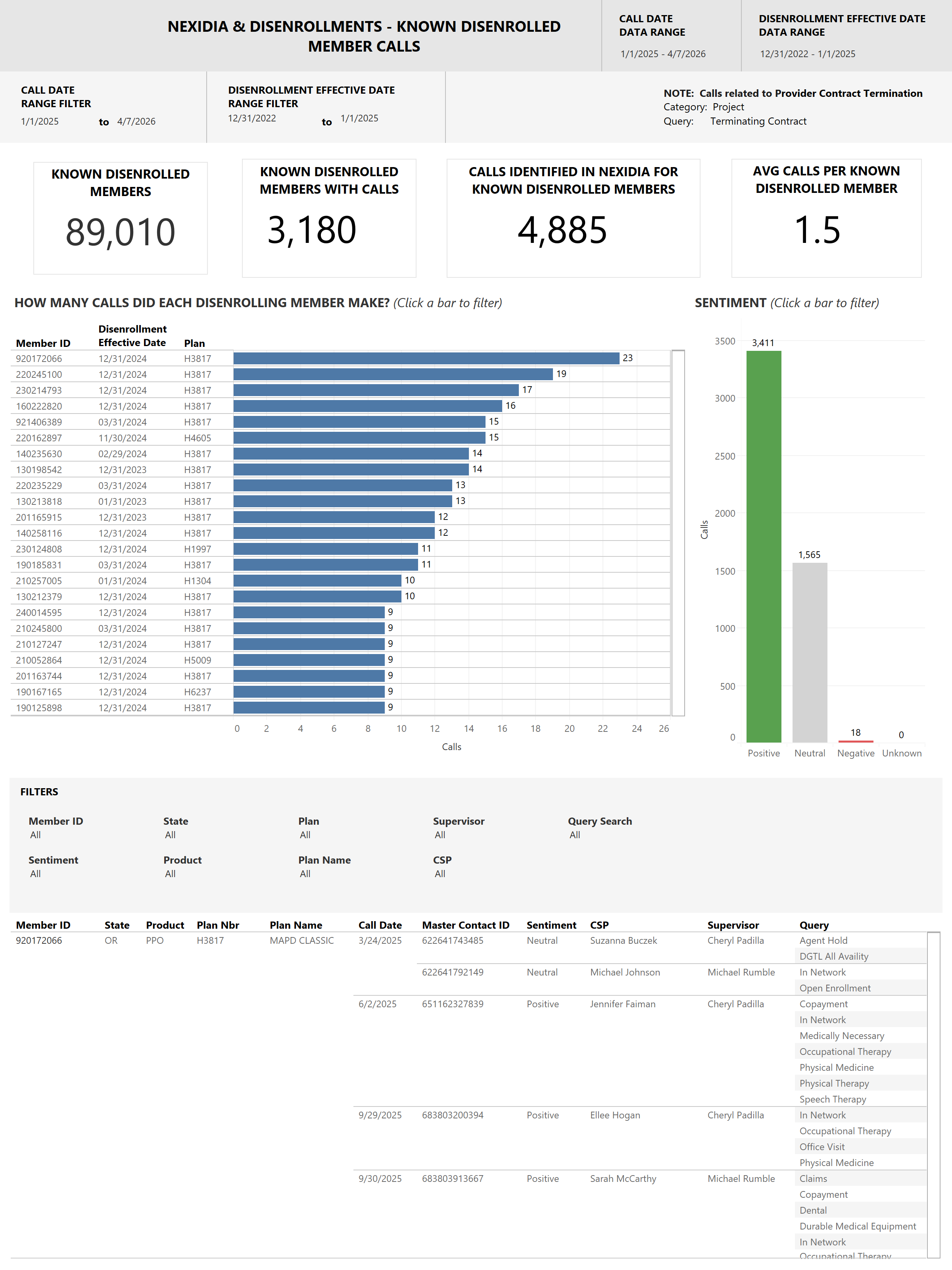Click the disenrollment start date 12/31/2022 field
The image size is (952, 1270).
(252, 118)
